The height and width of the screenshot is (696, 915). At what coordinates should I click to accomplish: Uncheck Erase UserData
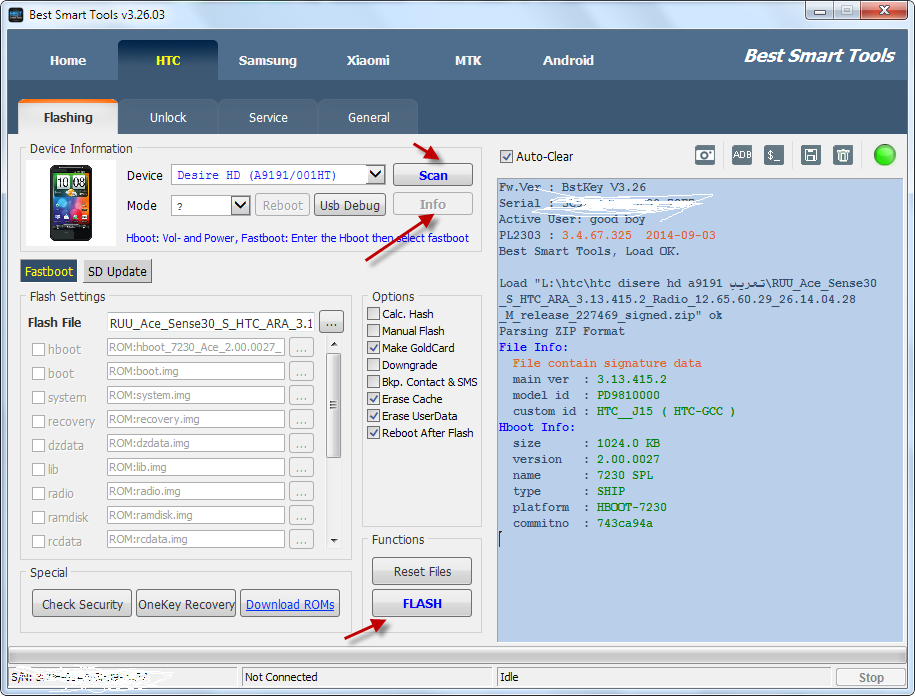pyautogui.click(x=373, y=416)
